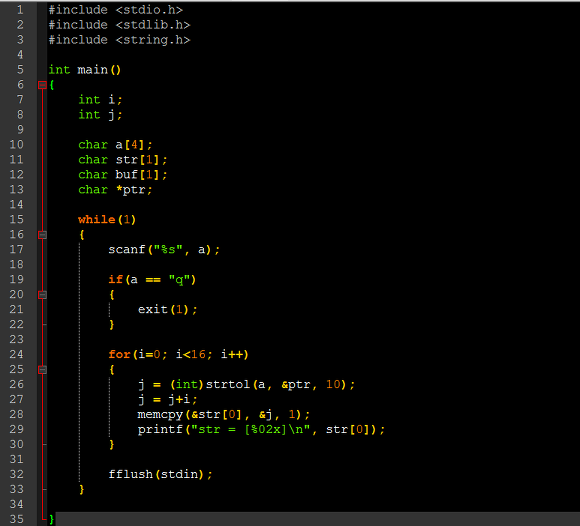
Task: Click on 'j = j+i;' statement
Action: pos(168,399)
